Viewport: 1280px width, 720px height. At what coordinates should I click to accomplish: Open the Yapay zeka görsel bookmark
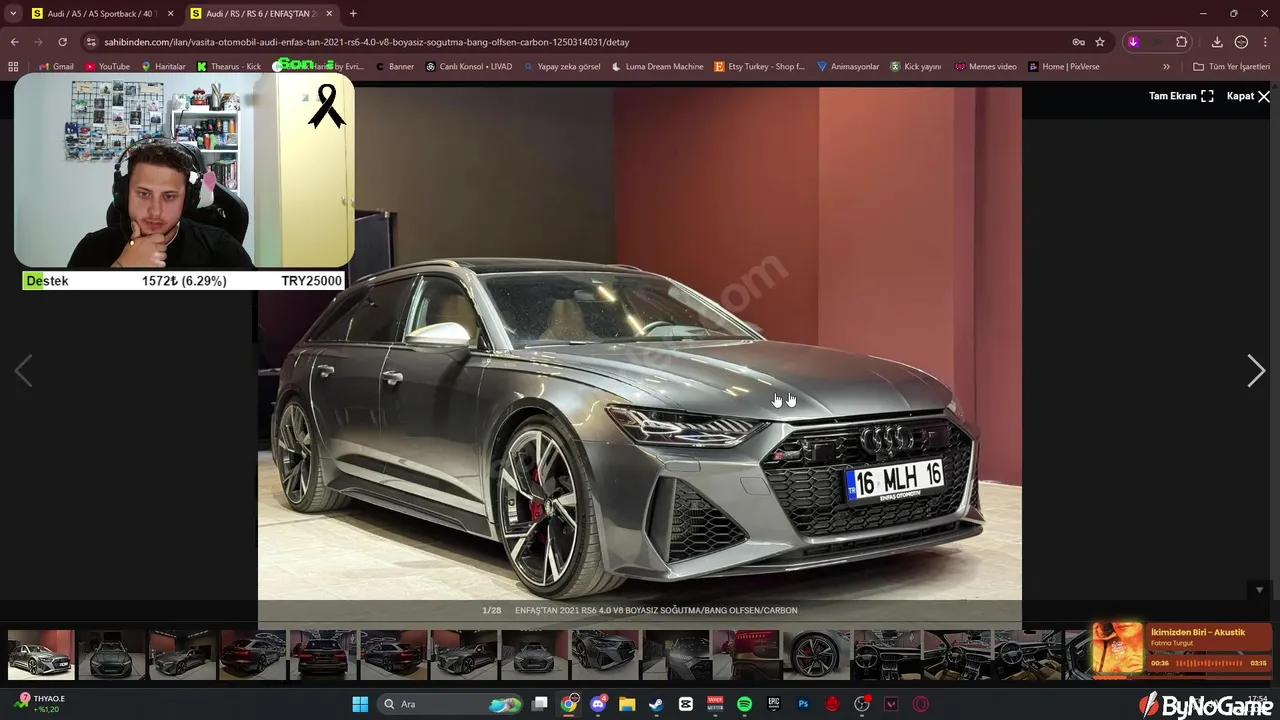(x=562, y=67)
